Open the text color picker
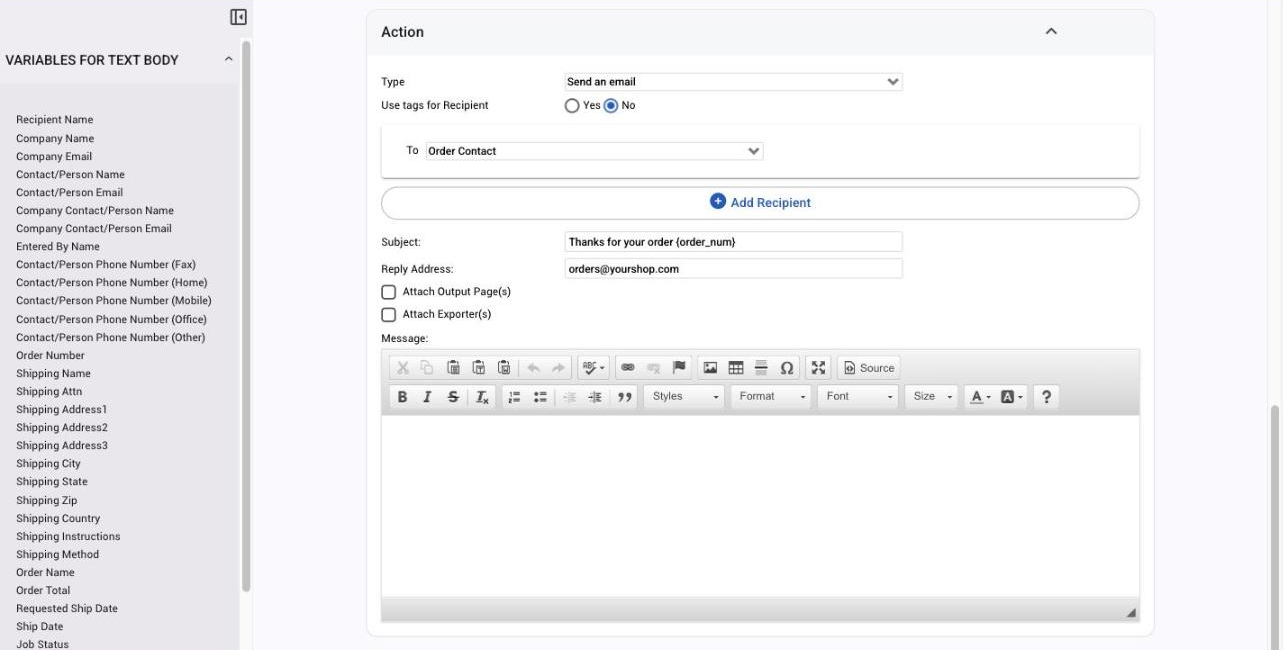 [x=981, y=397]
